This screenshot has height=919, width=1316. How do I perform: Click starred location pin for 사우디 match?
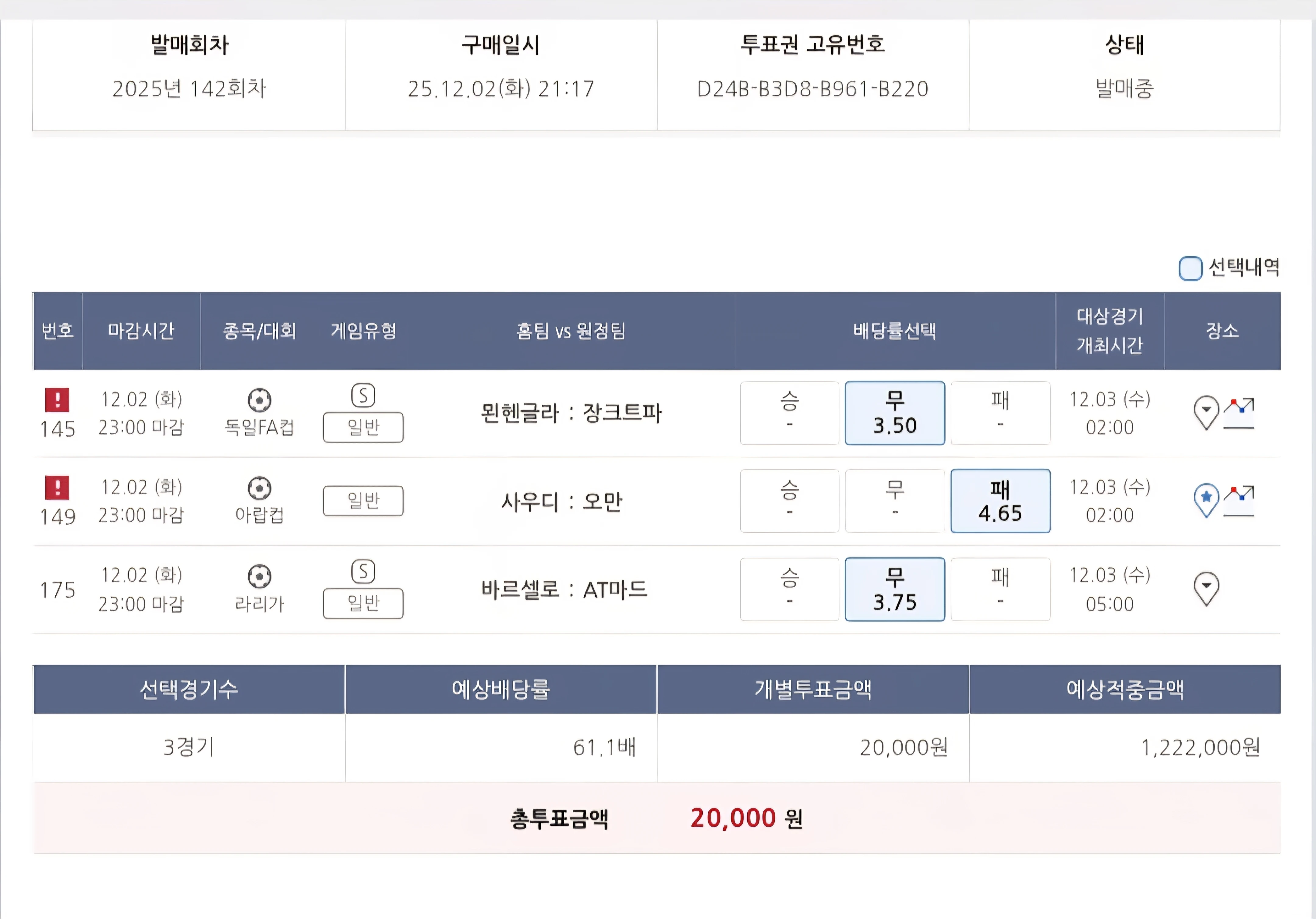[x=1206, y=499]
